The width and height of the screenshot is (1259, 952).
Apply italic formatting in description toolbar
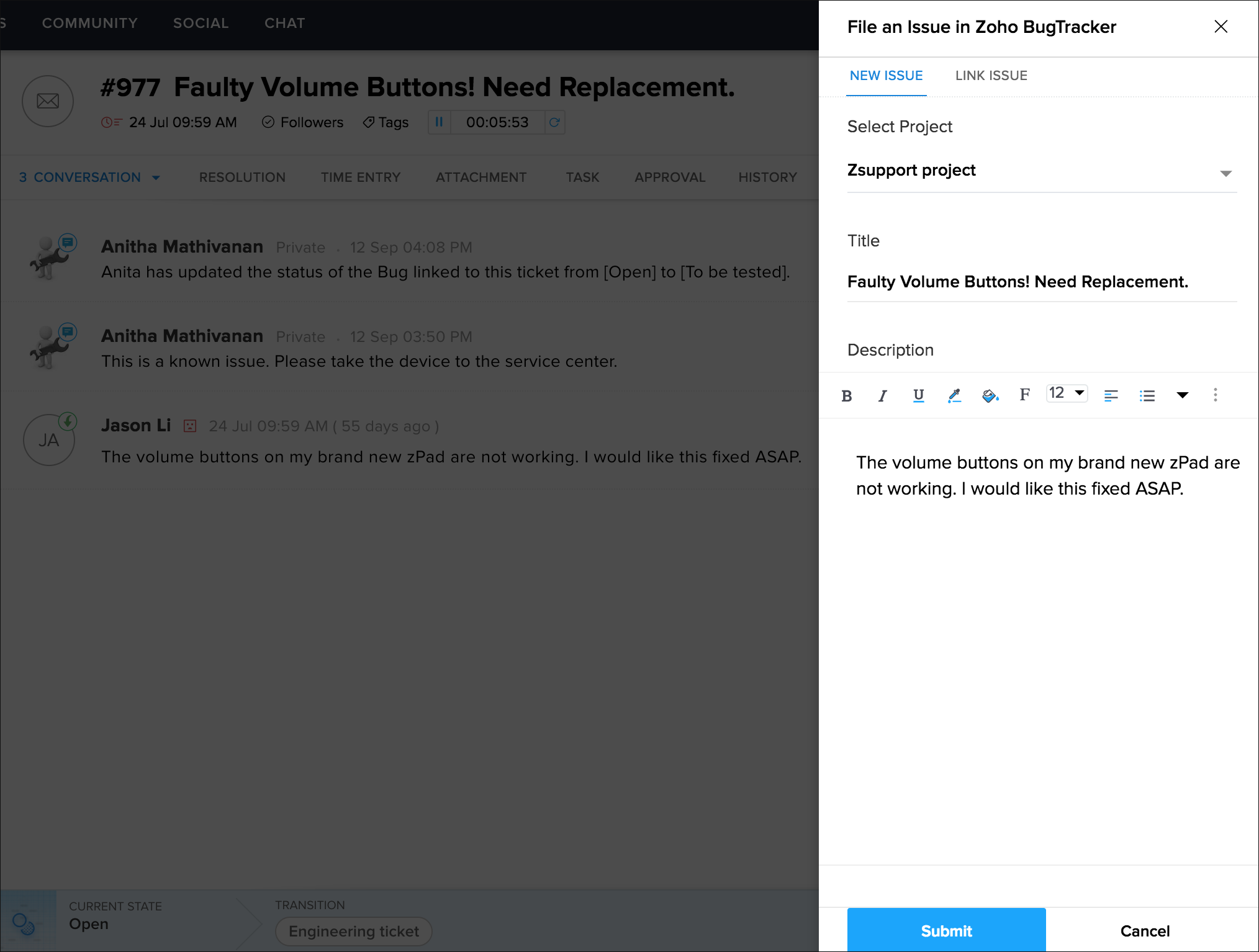882,395
